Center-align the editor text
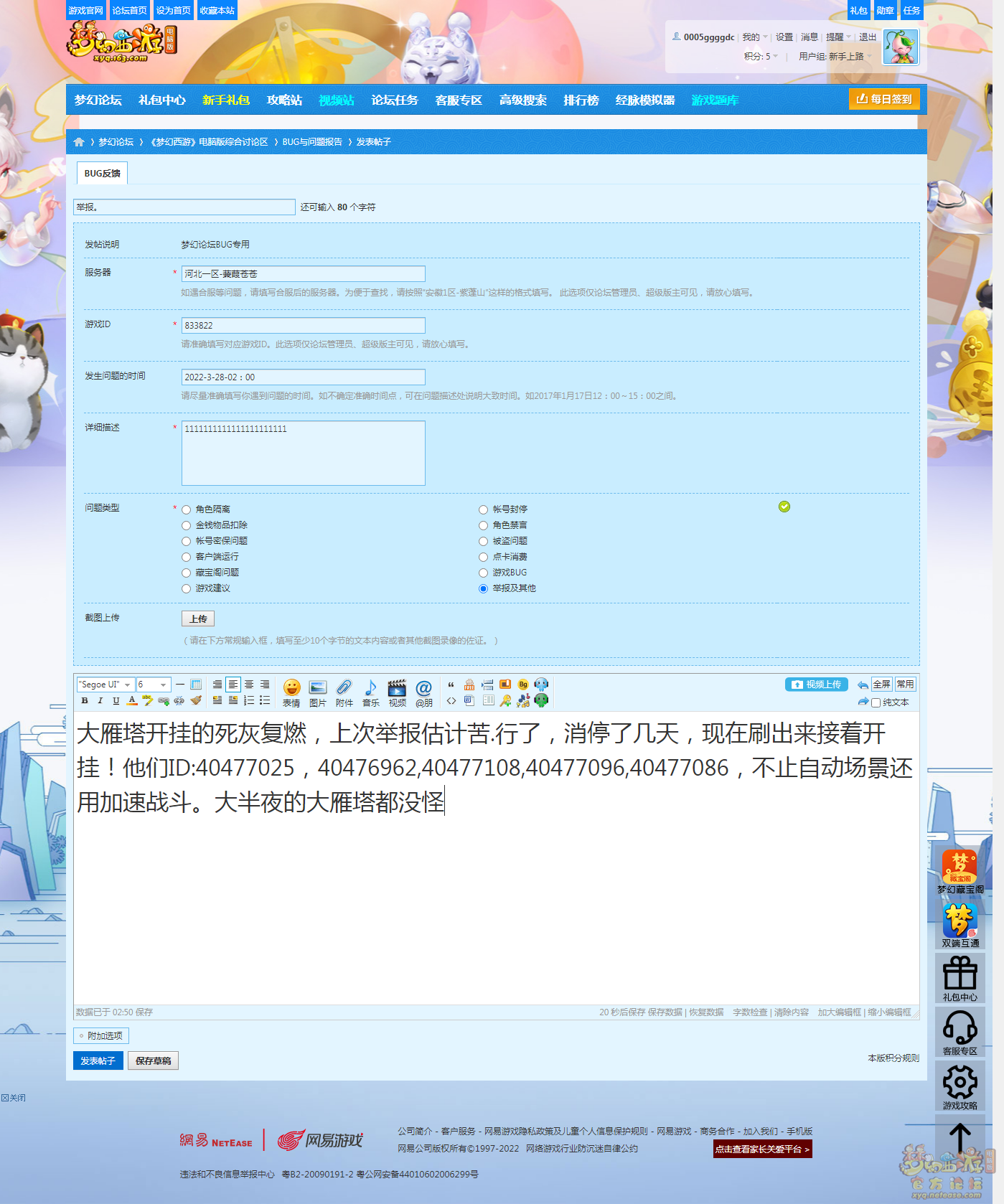The width and height of the screenshot is (1004, 1204). click(249, 685)
